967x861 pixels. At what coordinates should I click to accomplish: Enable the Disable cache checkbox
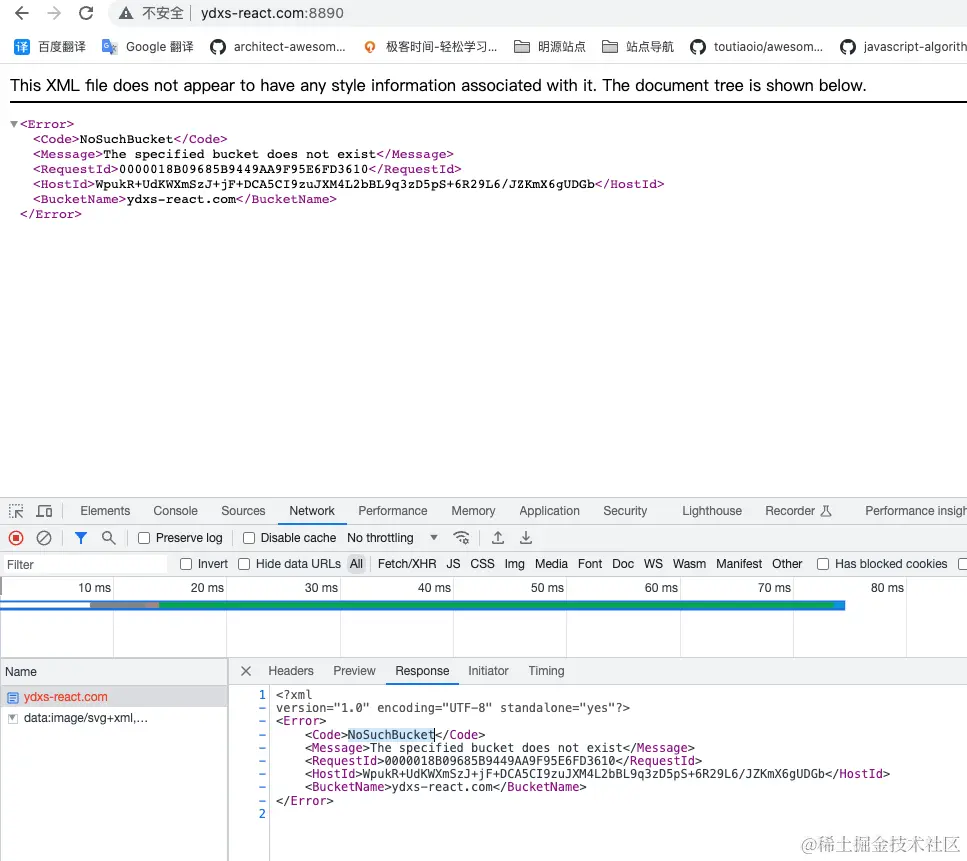[249, 538]
